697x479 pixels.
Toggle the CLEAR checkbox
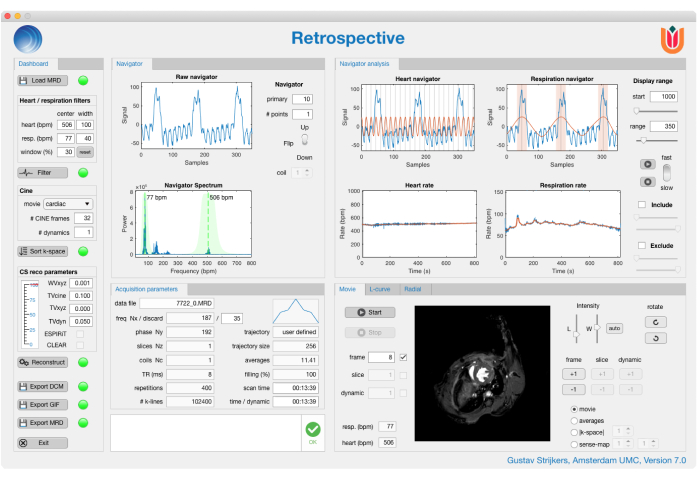point(80,345)
